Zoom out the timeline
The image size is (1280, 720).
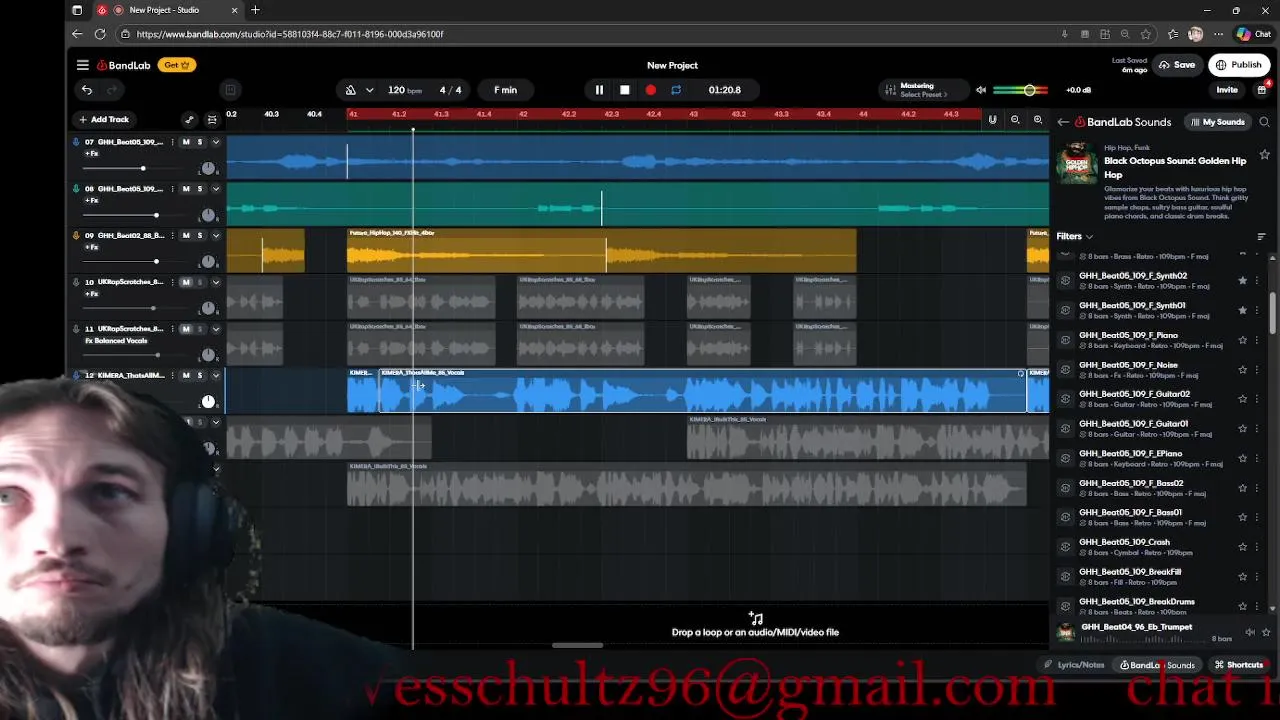[x=1015, y=120]
